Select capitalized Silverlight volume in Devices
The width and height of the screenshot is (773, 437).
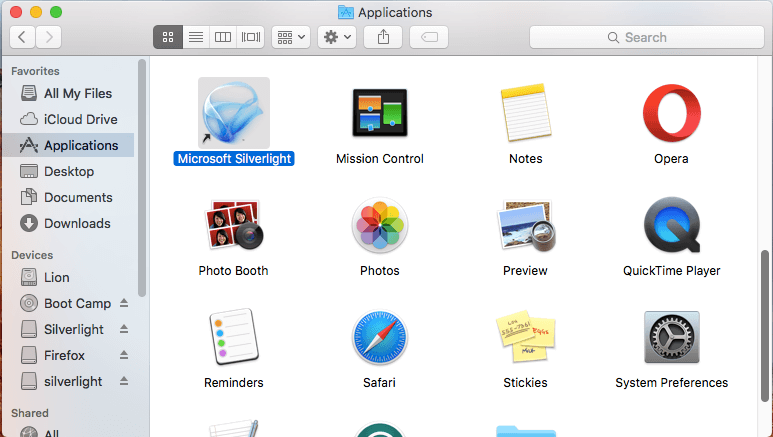tap(62, 329)
